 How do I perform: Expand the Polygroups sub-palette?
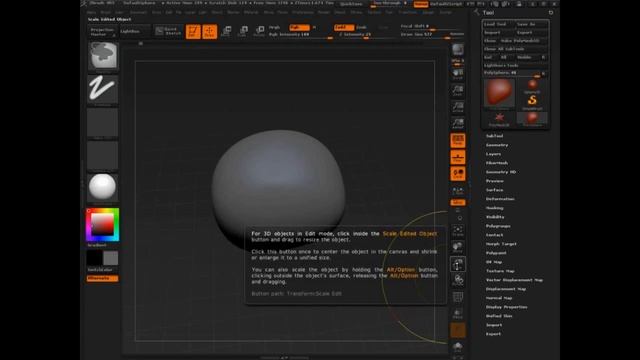(498, 226)
